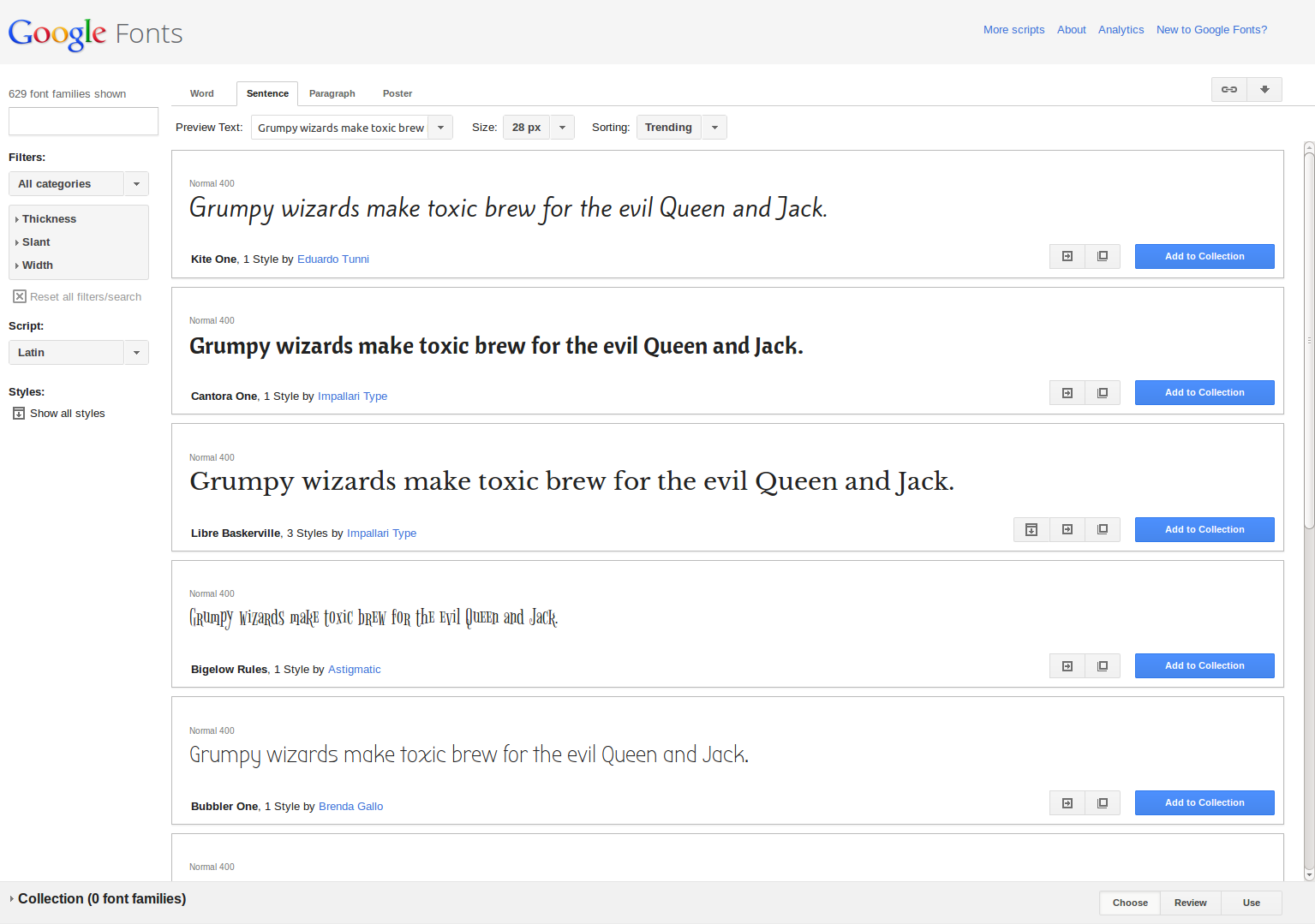Open the Analytics link
The image size is (1315, 924).
tap(1121, 30)
